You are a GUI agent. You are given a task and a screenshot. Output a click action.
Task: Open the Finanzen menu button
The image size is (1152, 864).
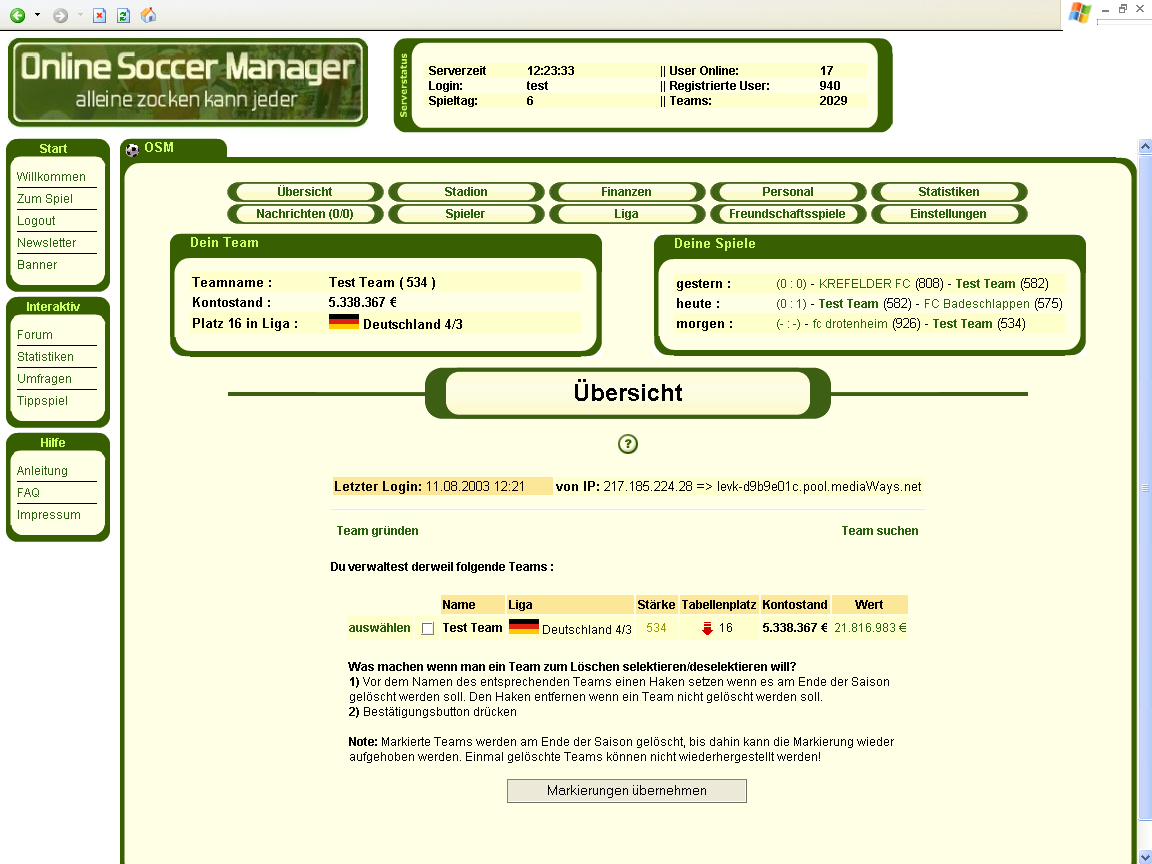[x=626, y=192]
